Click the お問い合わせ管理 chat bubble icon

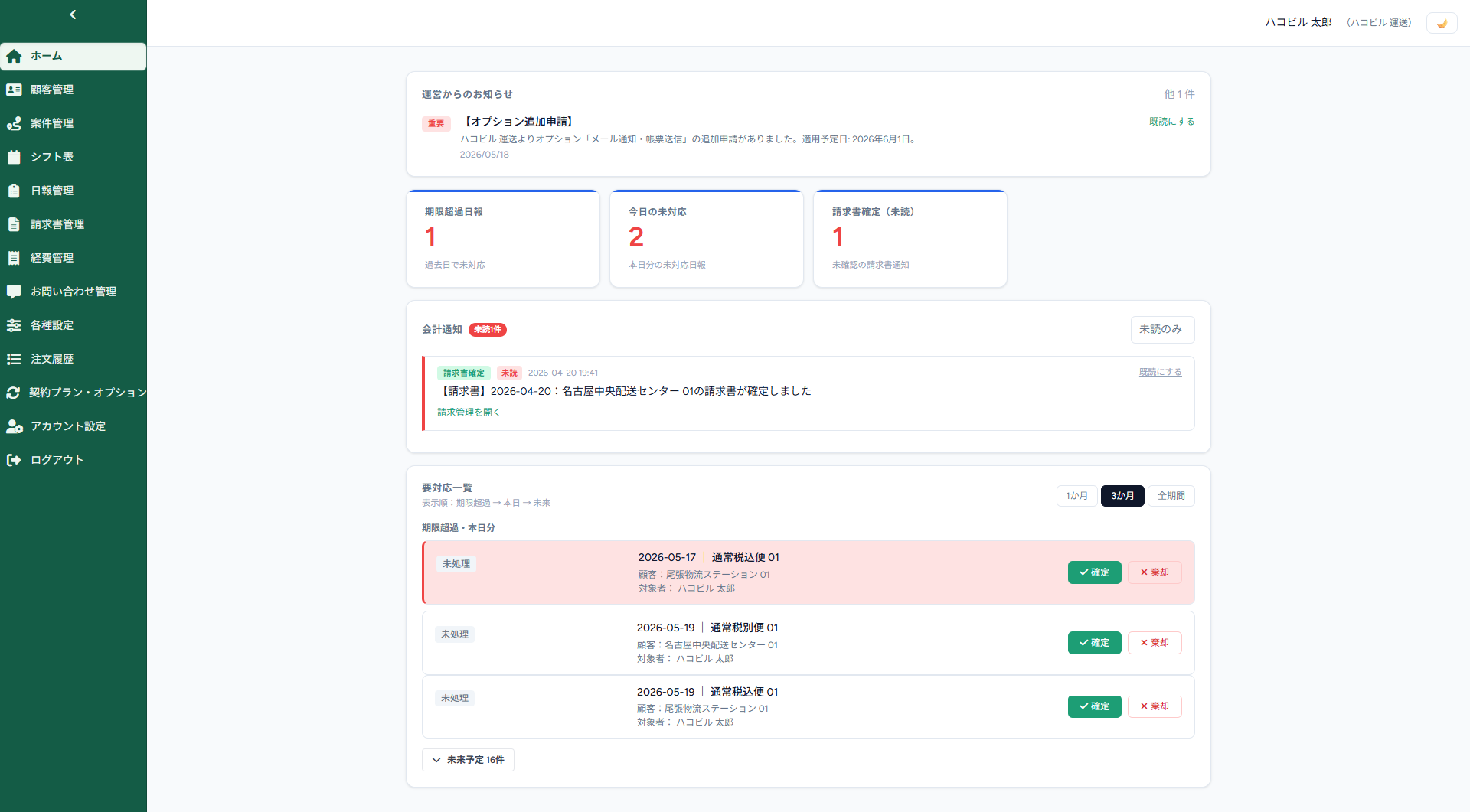(x=14, y=292)
